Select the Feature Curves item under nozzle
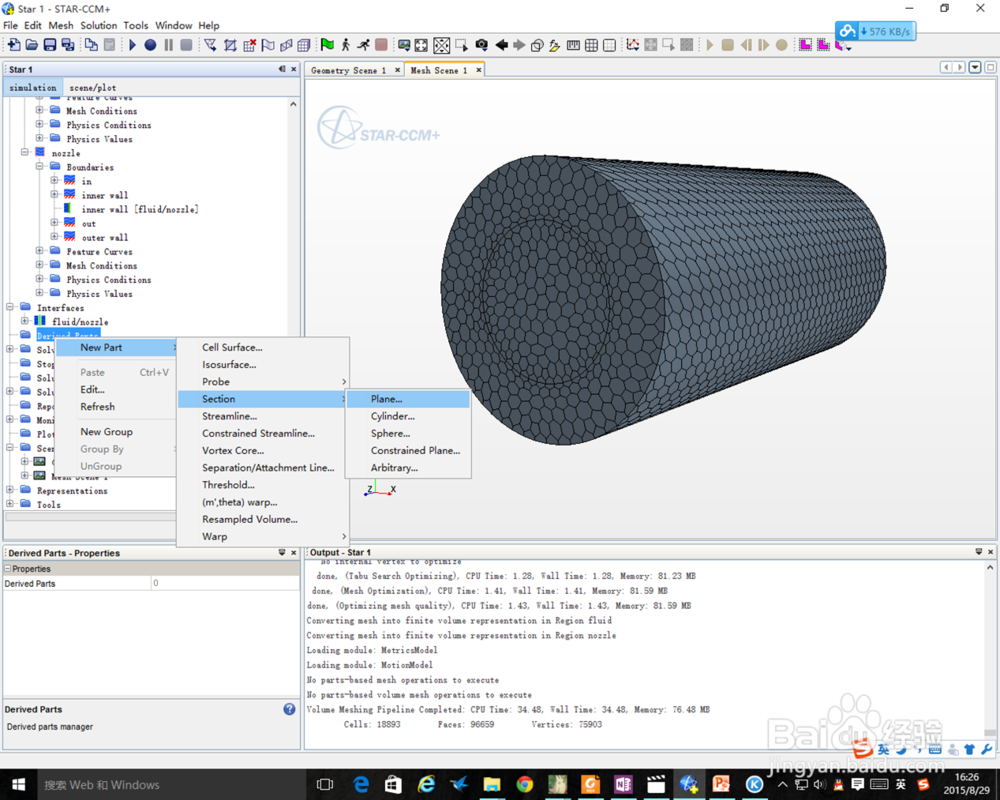The height and width of the screenshot is (800, 1000). pyautogui.click(x=99, y=251)
